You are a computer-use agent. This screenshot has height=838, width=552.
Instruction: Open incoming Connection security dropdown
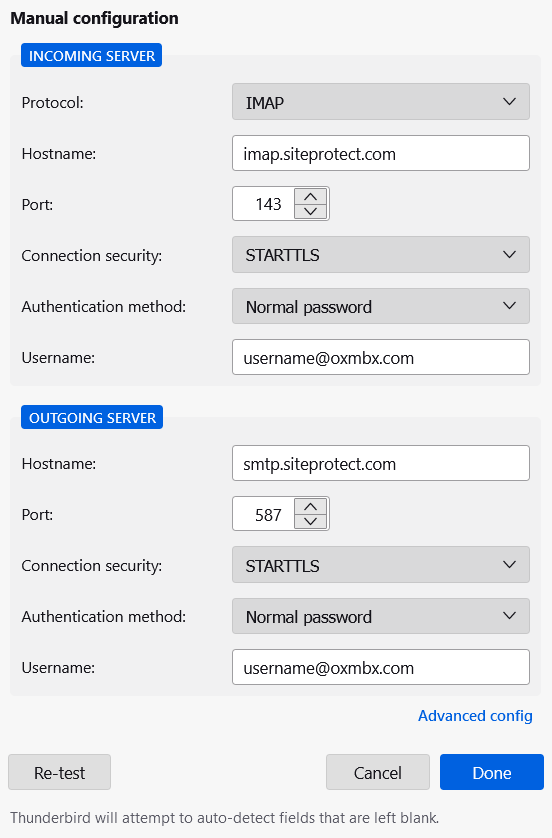click(380, 254)
